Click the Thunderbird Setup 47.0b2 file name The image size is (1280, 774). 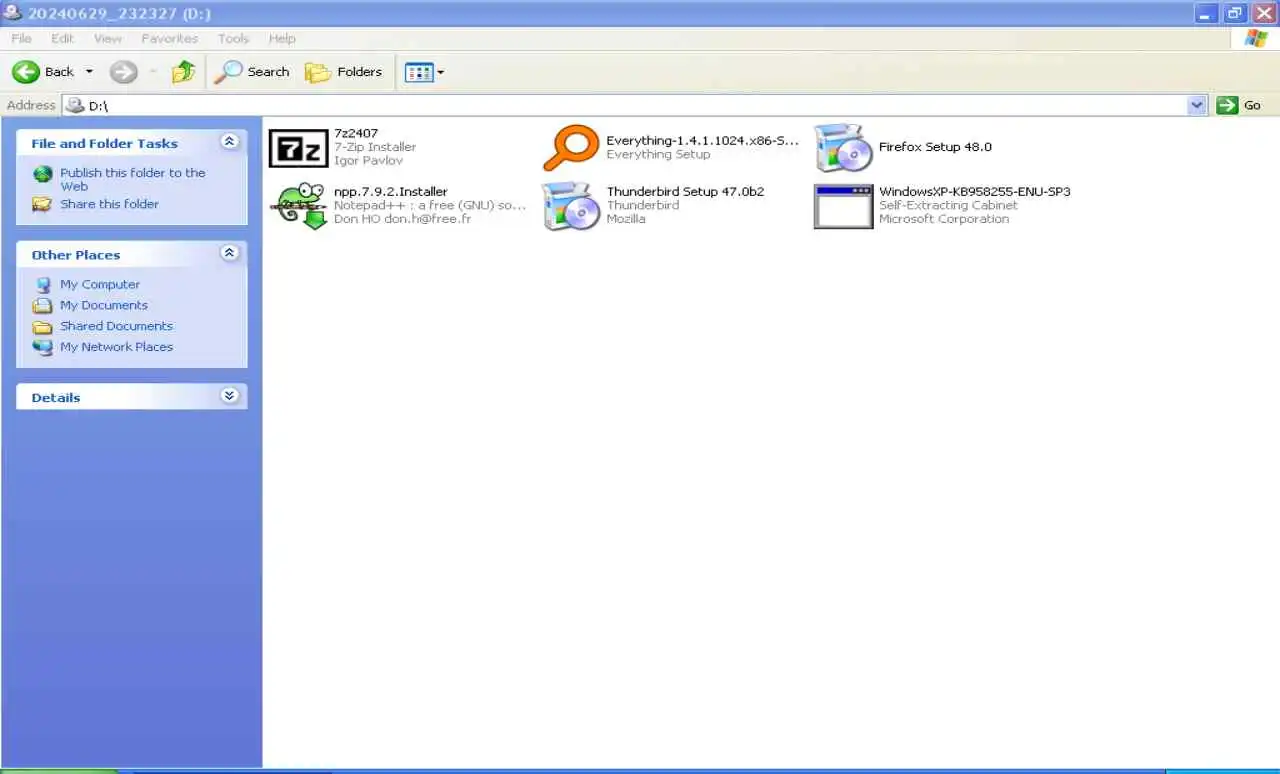(x=685, y=191)
